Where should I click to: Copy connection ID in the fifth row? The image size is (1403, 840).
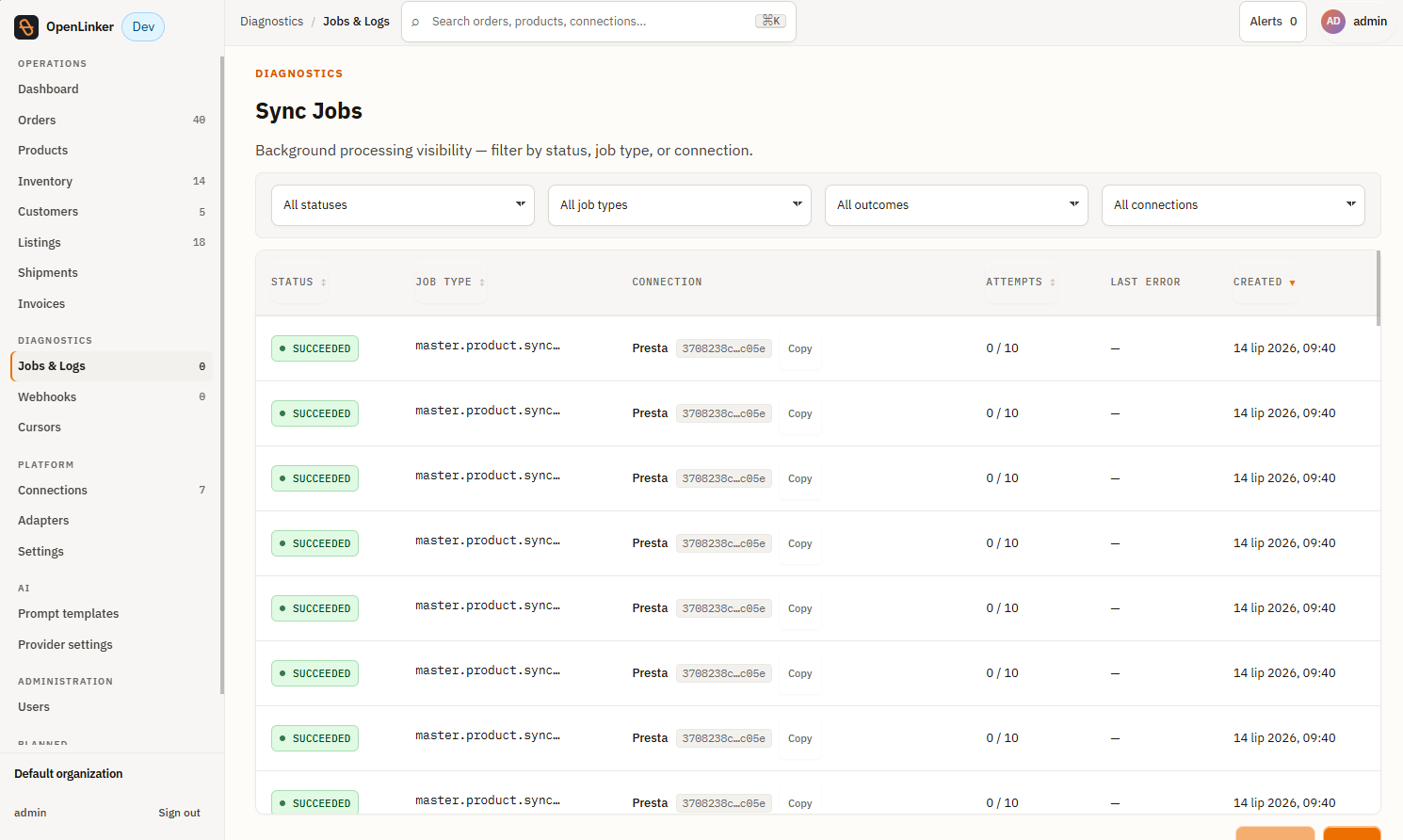click(800, 608)
